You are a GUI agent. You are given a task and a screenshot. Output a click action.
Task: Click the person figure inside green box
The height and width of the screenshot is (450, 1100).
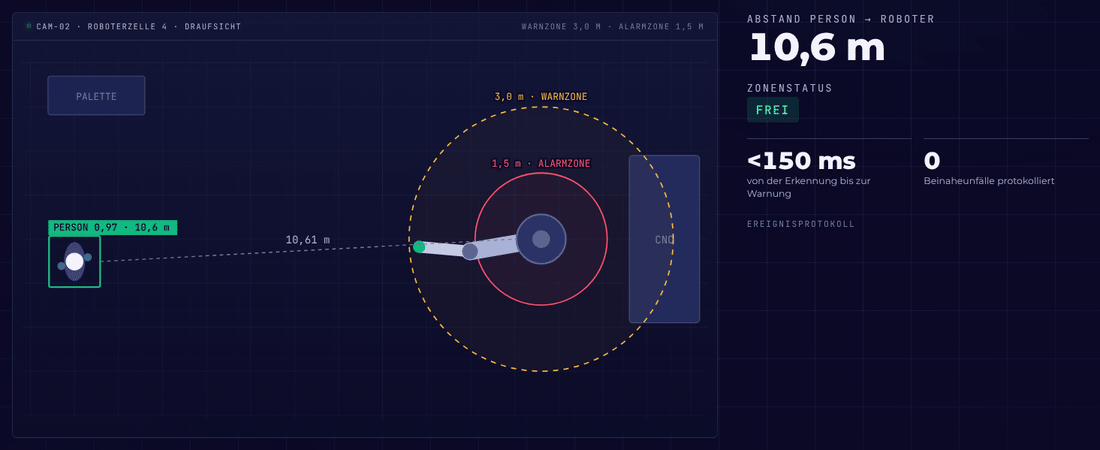coord(74,262)
